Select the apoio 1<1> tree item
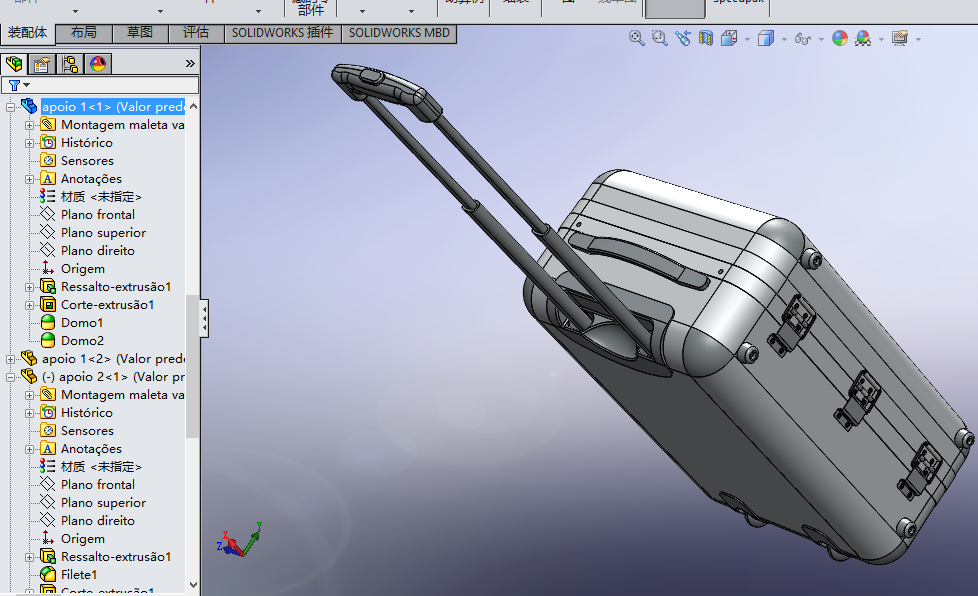 (112, 107)
